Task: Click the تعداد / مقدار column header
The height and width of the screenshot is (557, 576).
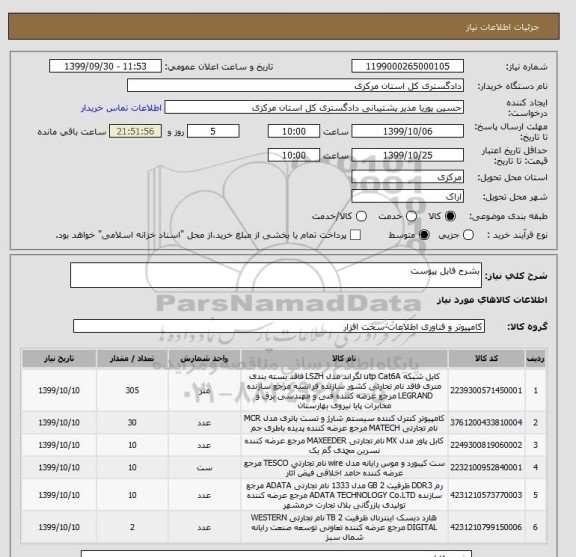Action: click(x=132, y=358)
